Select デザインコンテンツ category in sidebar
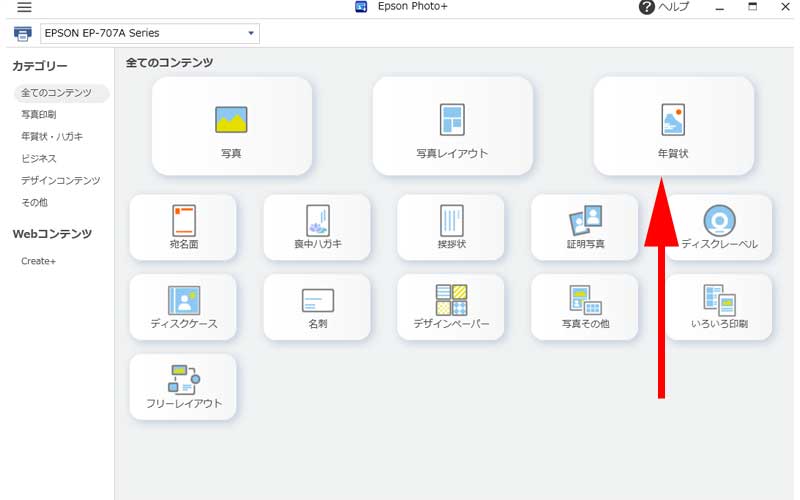The width and height of the screenshot is (800, 500). pyautogui.click(x=61, y=181)
